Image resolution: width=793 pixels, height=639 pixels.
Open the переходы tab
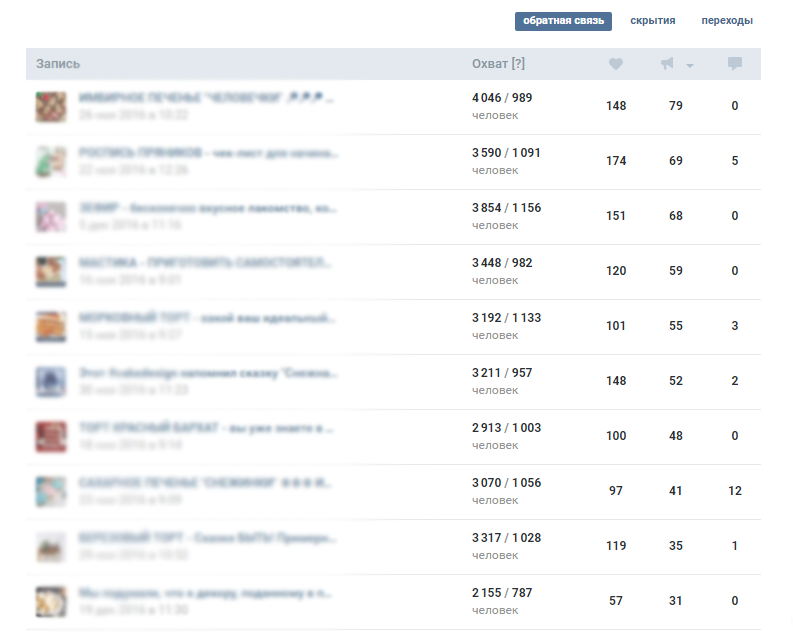[727, 21]
